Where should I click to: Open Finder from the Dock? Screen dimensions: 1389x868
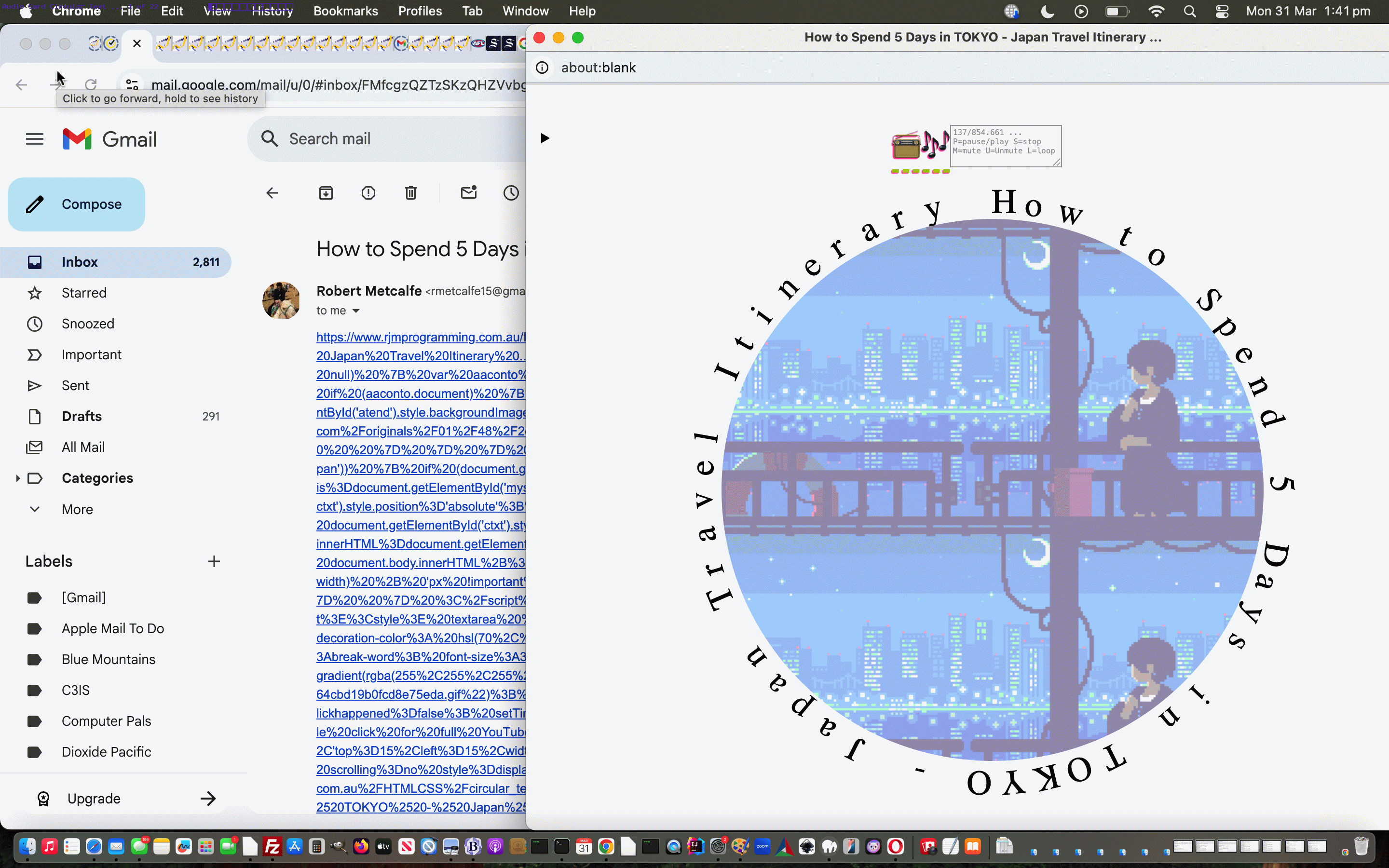click(27, 846)
